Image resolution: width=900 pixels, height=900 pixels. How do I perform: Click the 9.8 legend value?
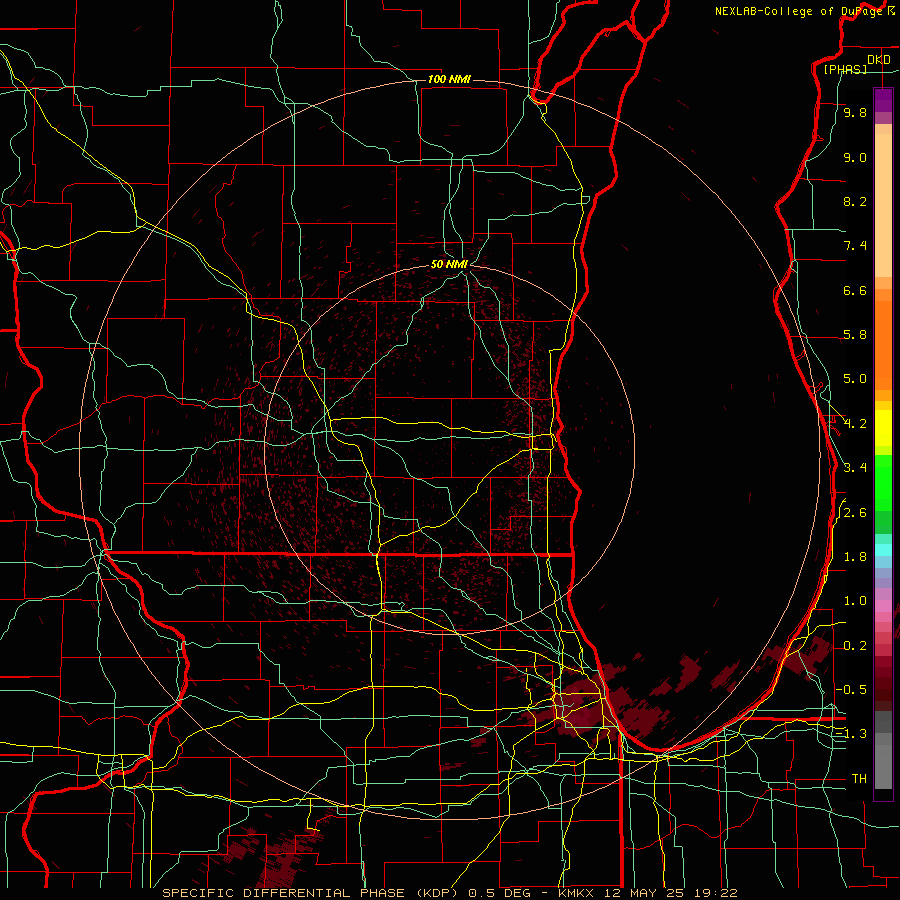pos(855,112)
